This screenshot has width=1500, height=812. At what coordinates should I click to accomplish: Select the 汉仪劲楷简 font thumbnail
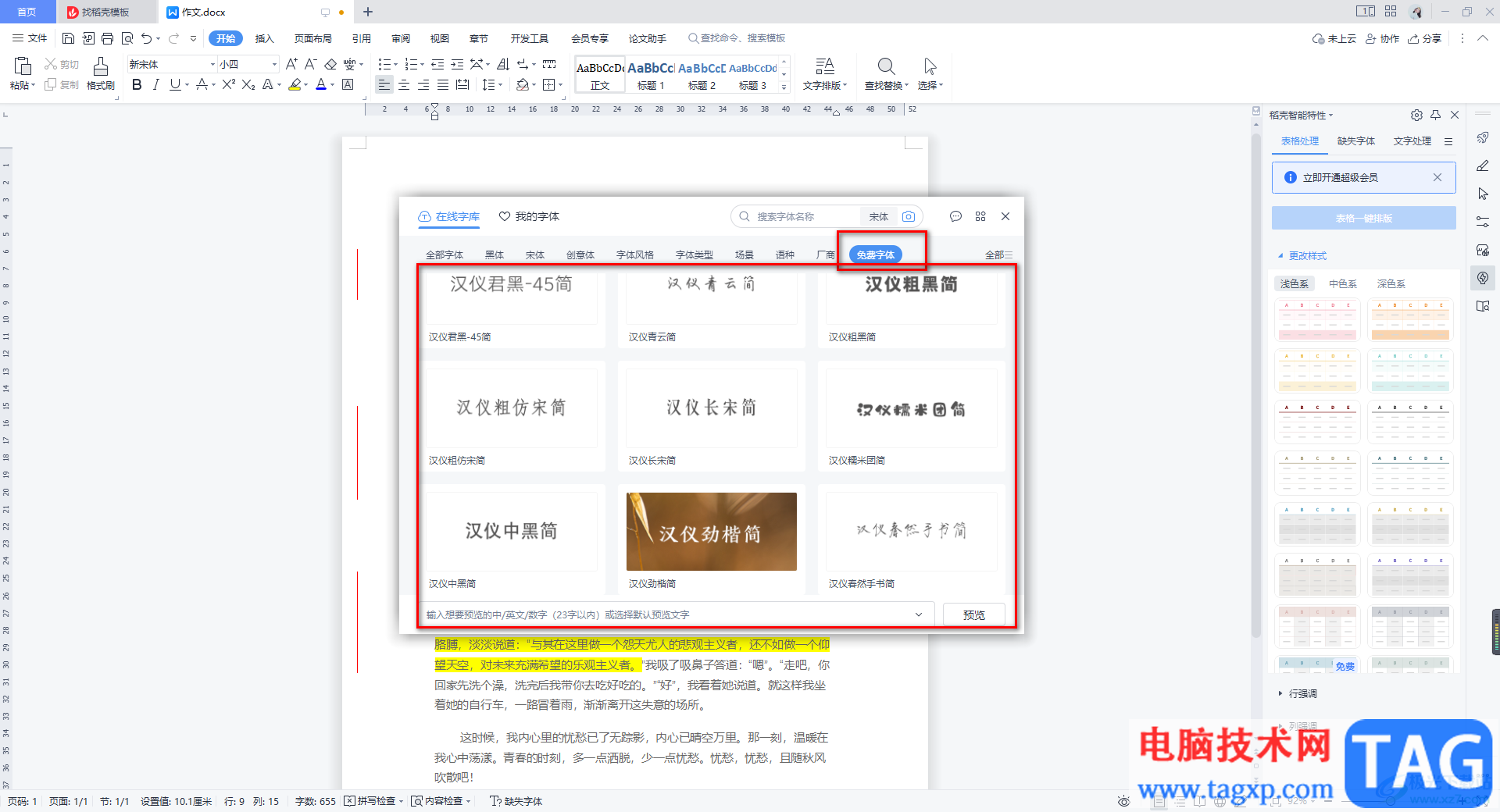pyautogui.click(x=711, y=532)
